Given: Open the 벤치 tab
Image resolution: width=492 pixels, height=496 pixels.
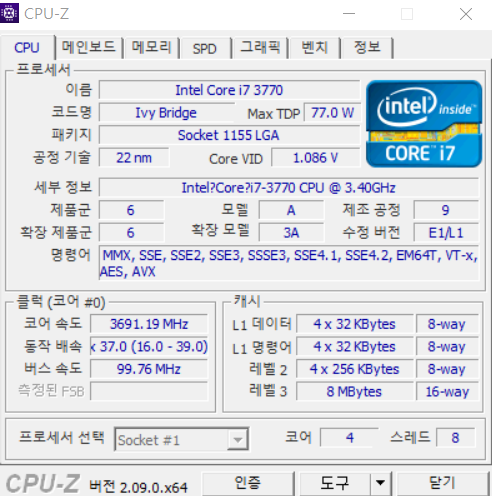Looking at the screenshot, I should pos(315,47).
